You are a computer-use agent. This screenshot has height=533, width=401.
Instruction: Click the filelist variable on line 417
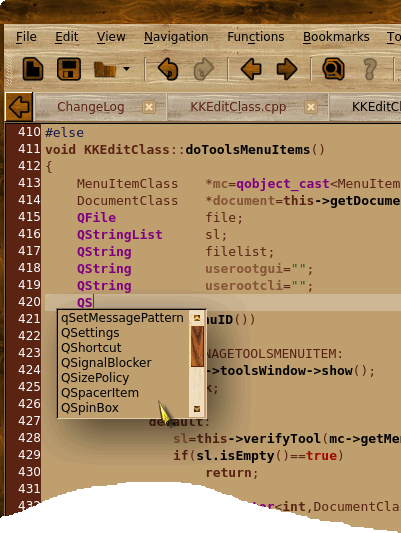point(236,252)
